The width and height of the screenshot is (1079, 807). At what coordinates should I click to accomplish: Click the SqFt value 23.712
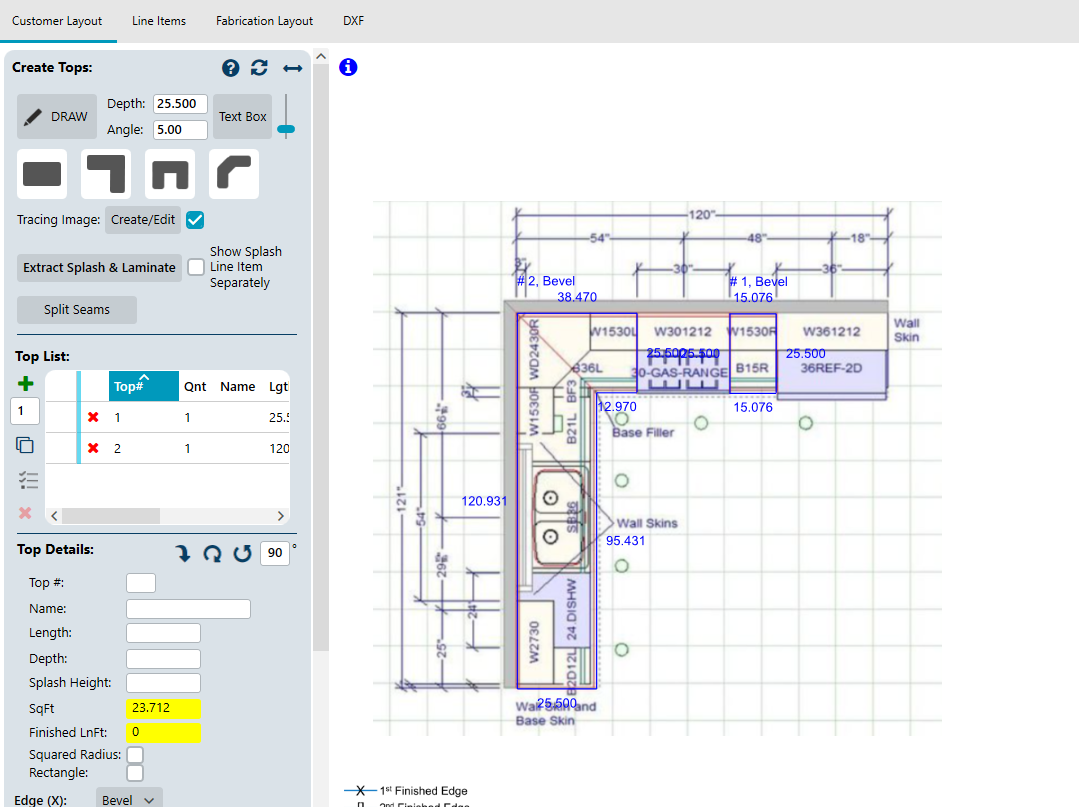164,708
